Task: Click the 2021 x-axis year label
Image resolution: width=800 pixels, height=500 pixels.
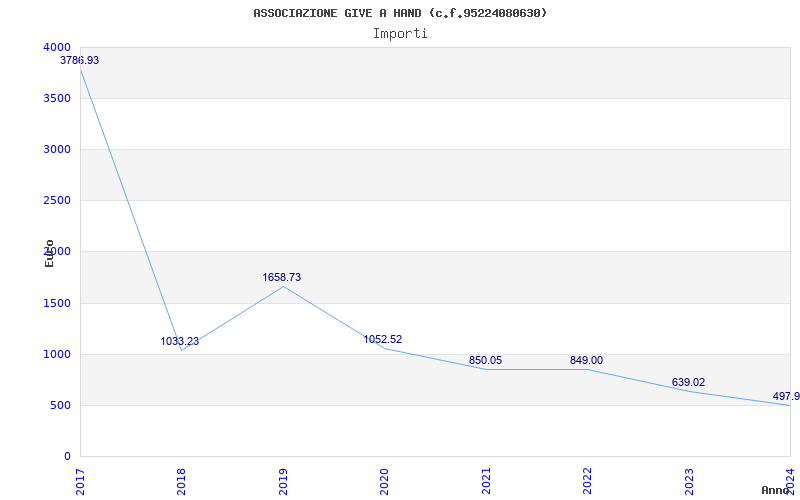Action: (486, 482)
